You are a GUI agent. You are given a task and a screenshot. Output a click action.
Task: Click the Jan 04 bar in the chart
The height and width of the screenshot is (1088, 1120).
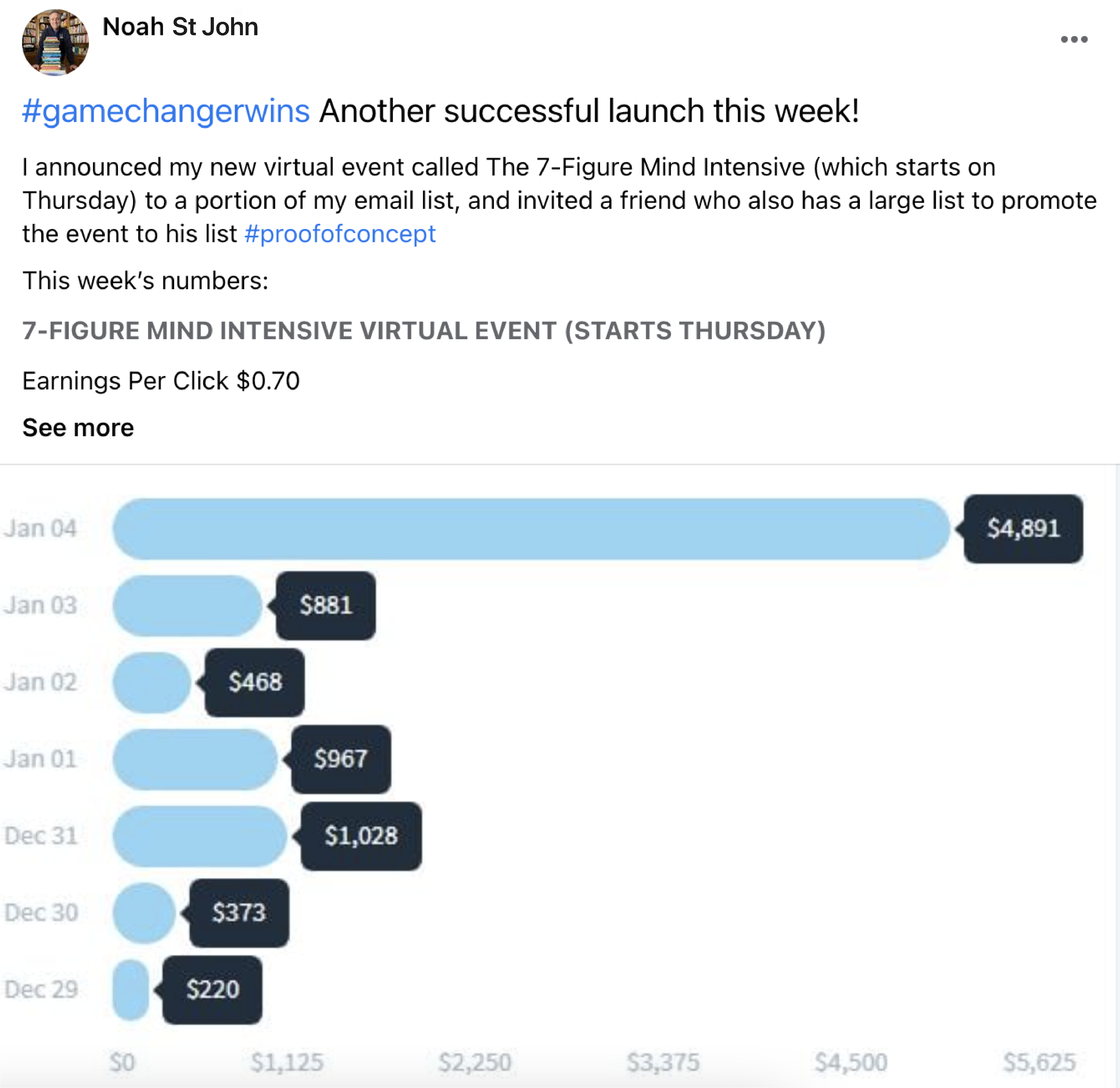[x=531, y=529]
